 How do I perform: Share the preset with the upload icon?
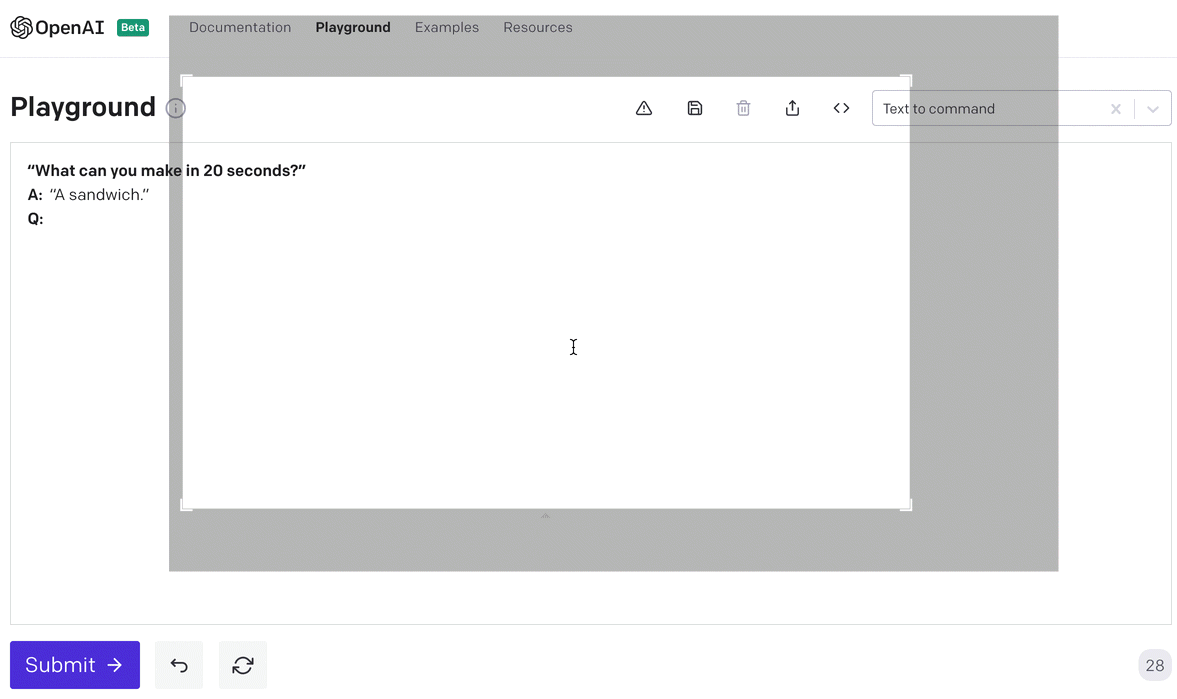[x=792, y=109]
